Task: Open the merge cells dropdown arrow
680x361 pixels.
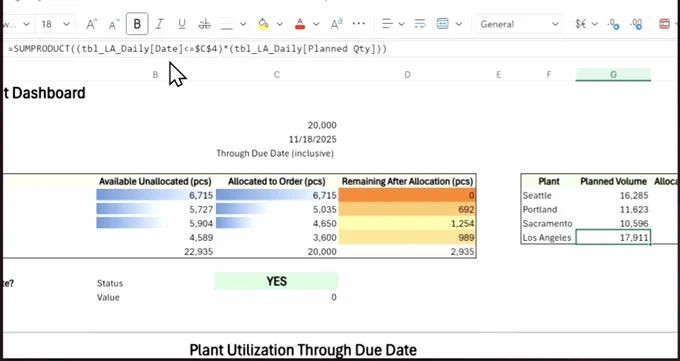Action: point(459,24)
